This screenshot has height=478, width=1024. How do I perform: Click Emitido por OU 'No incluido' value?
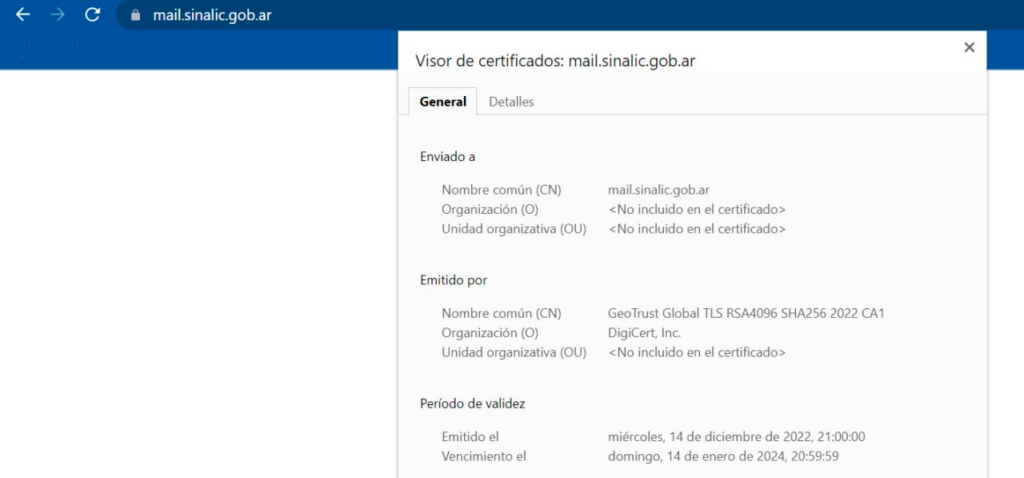pyautogui.click(x=697, y=353)
